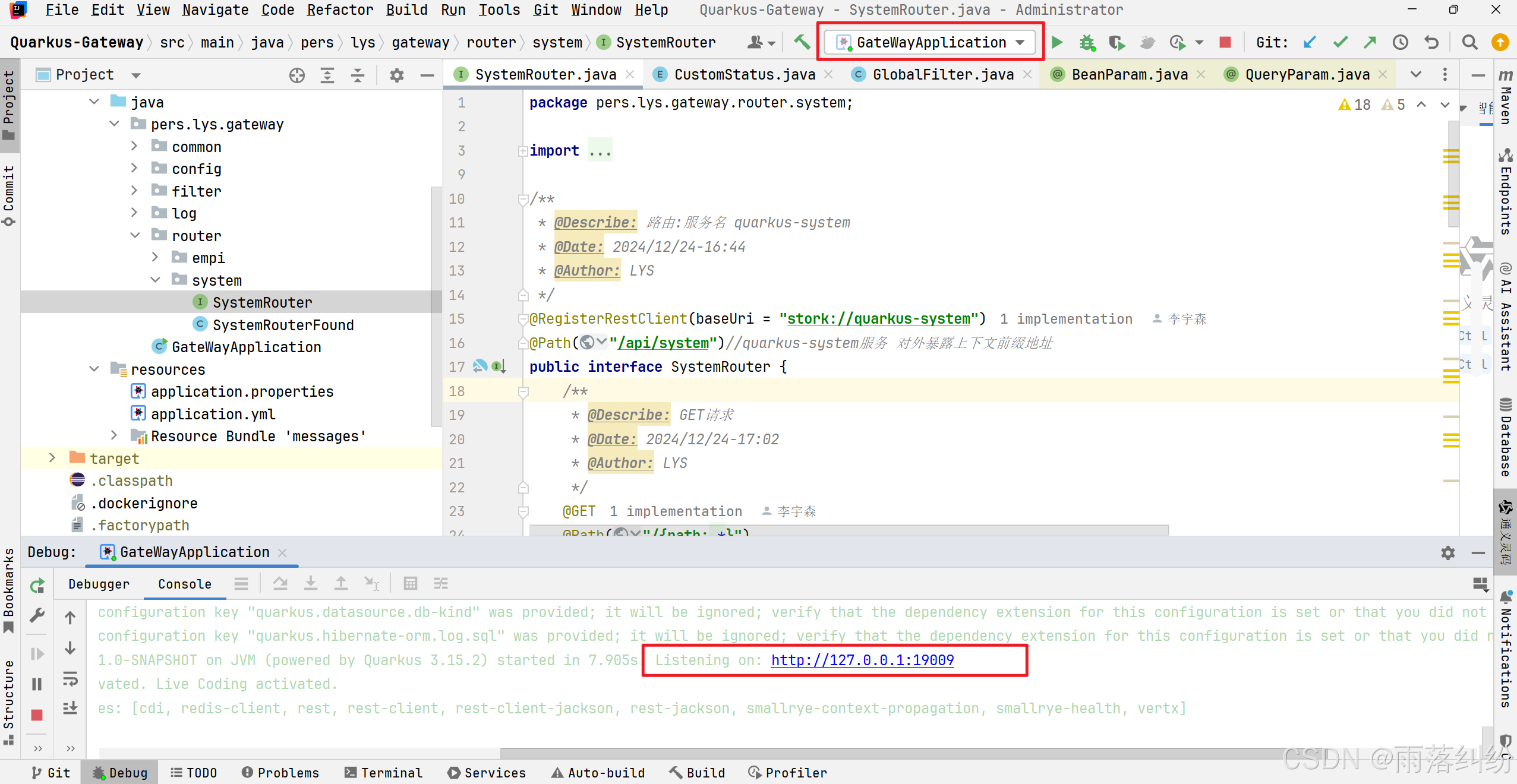Screen dimensions: 1517x784
Task: Expand the target folder
Action: (52, 458)
